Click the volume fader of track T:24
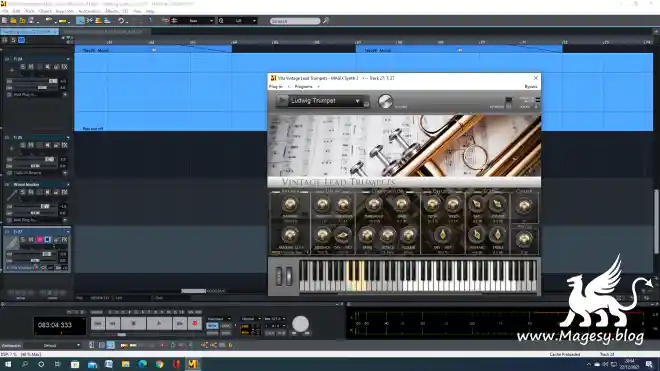 [x=53, y=81]
